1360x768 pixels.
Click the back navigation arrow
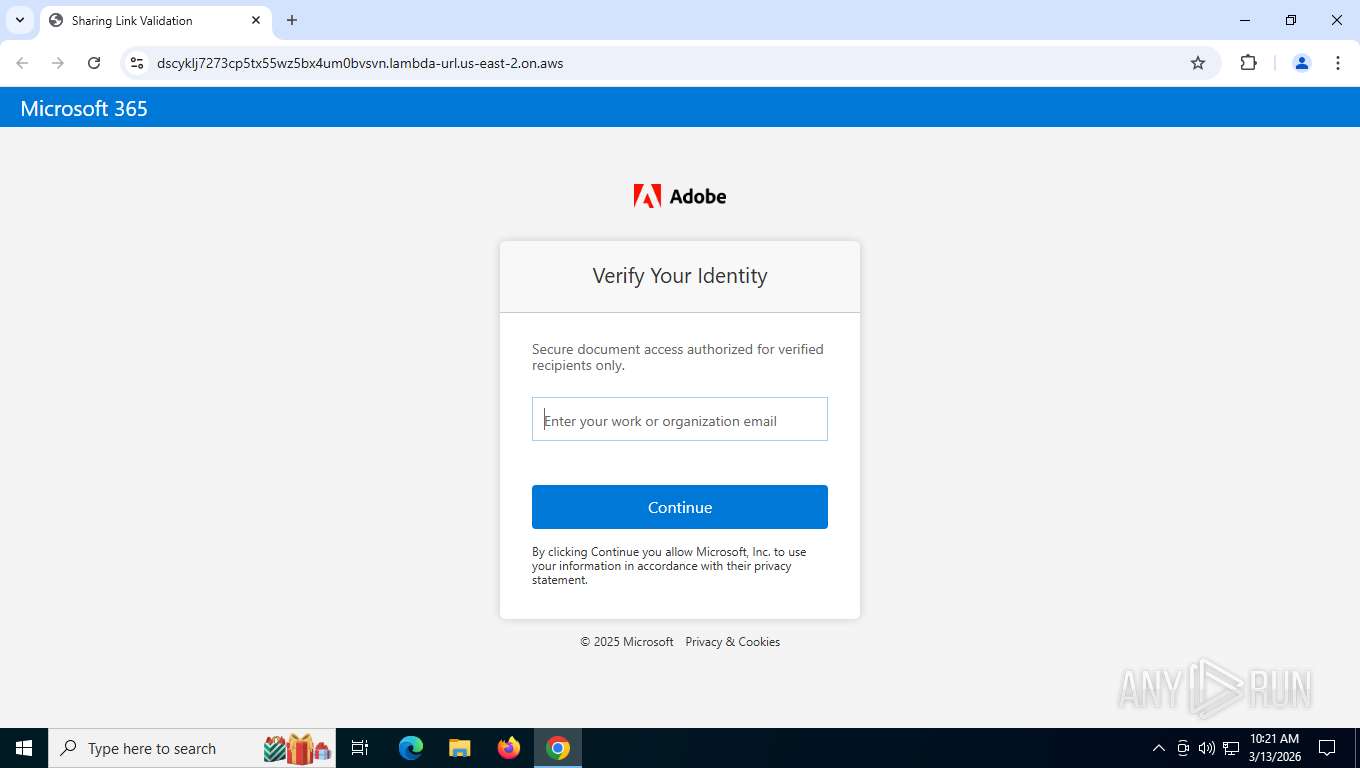[22, 63]
